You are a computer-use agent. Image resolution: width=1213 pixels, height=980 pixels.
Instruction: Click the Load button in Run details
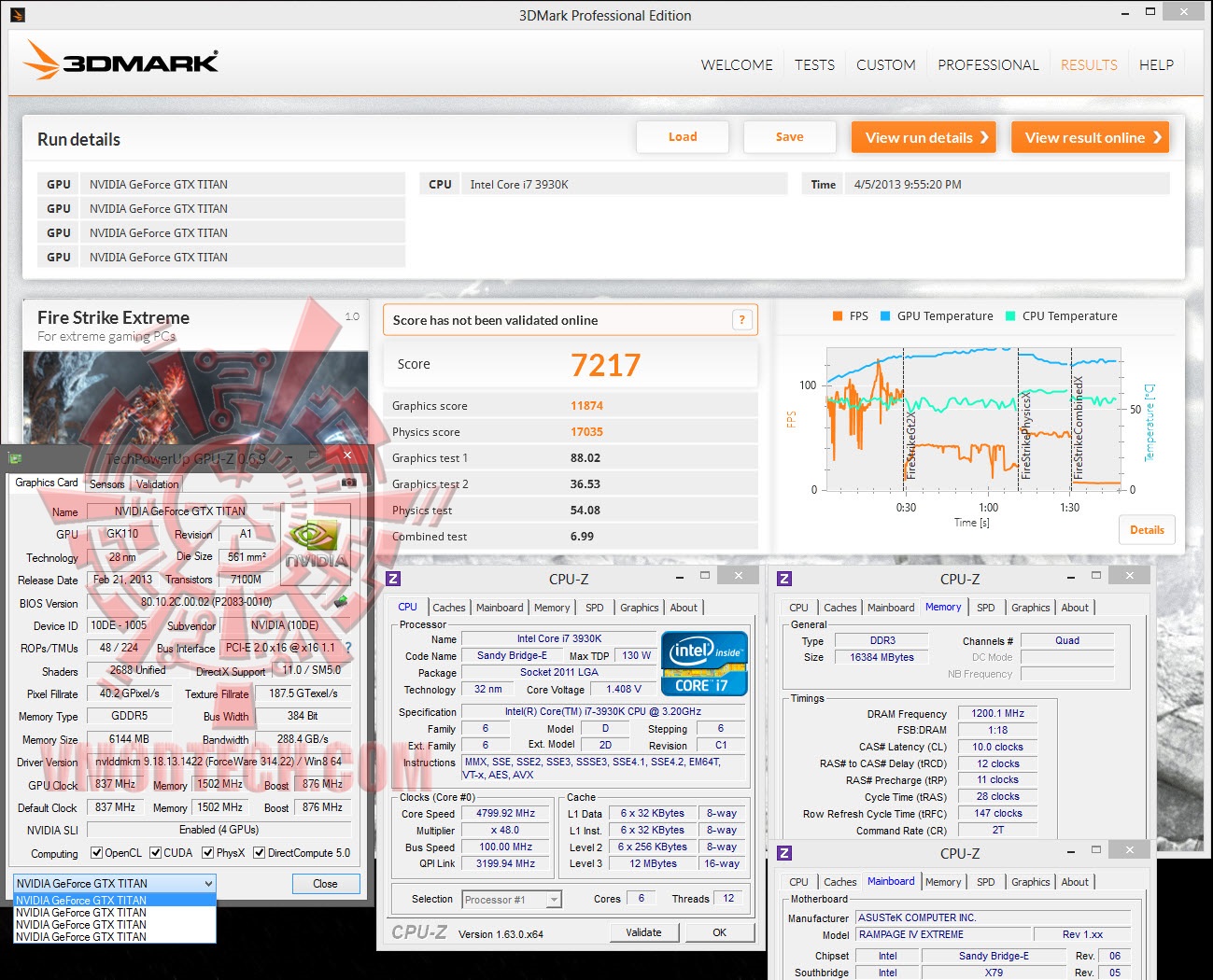[683, 136]
